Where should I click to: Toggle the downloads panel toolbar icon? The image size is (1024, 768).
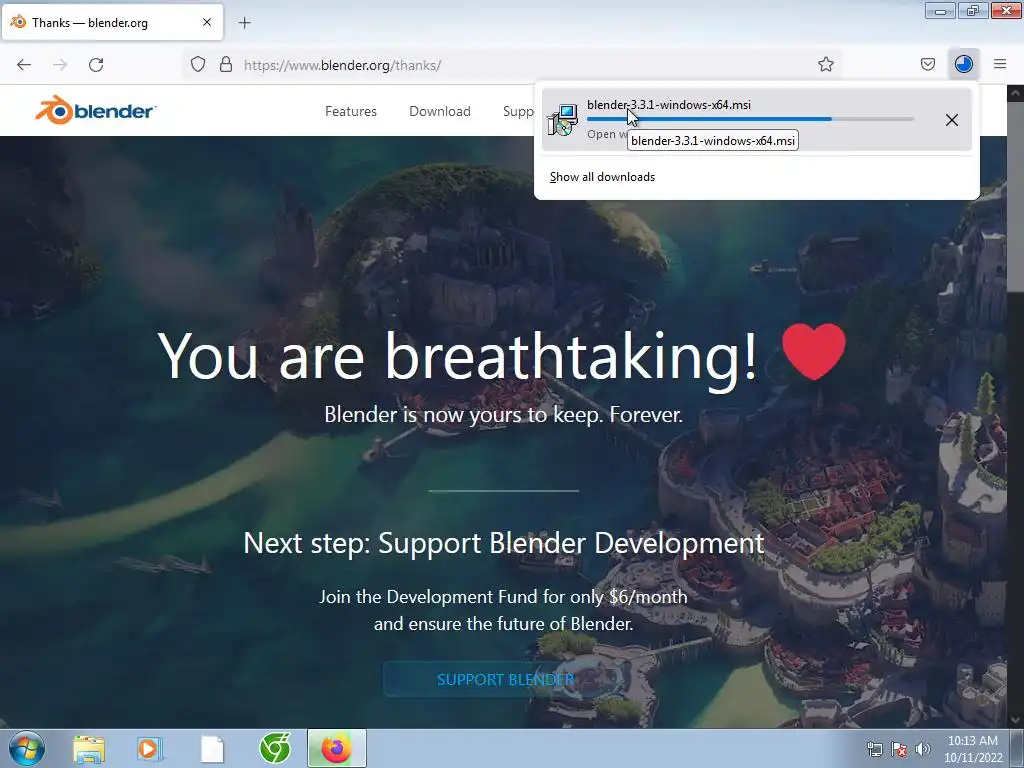coord(964,64)
